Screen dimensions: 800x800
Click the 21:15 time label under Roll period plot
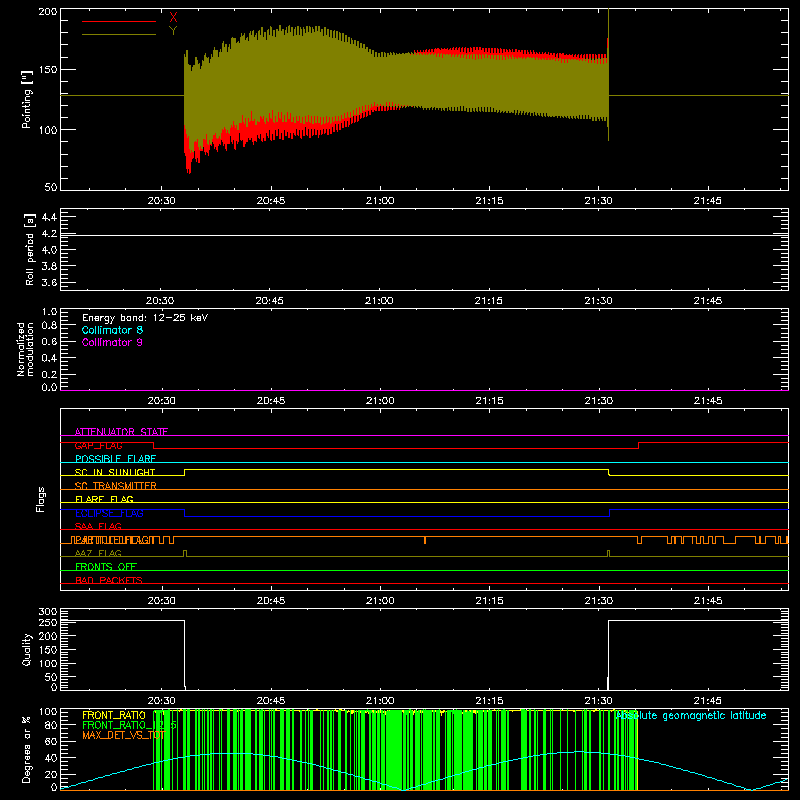click(489, 301)
